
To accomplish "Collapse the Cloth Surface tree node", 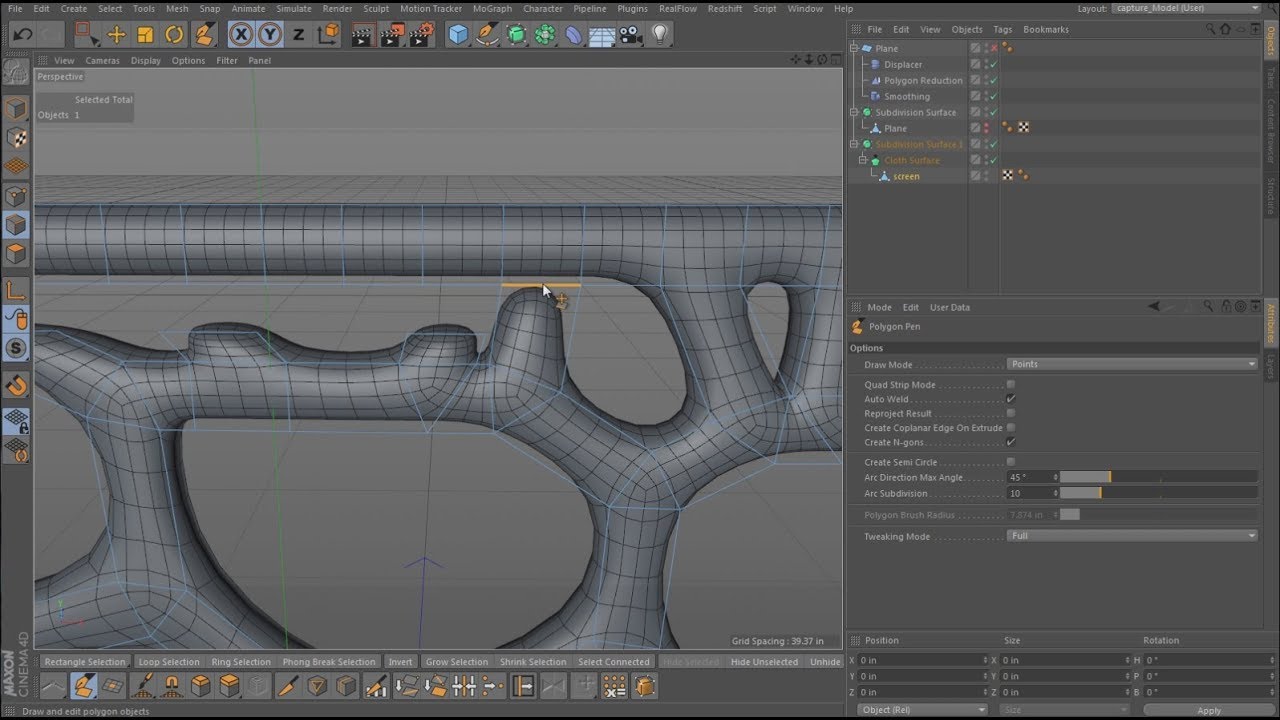I will pos(863,160).
